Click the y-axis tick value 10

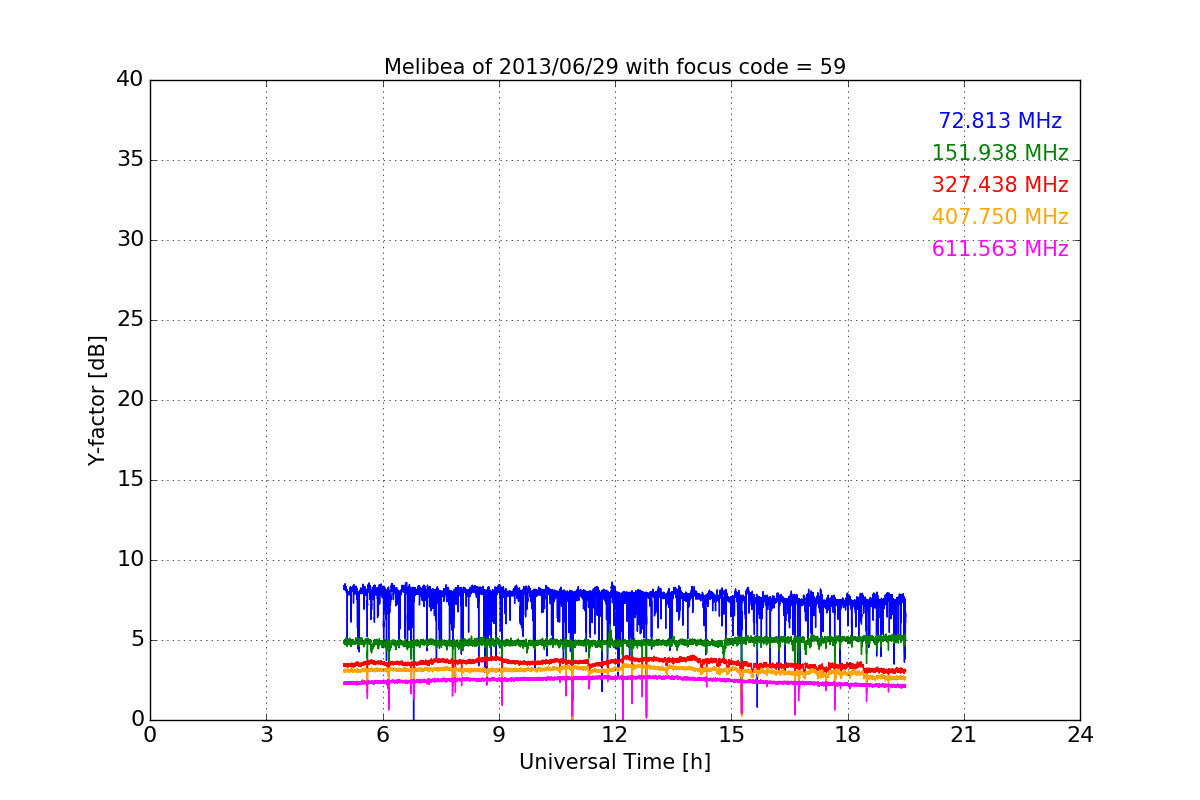pos(130,560)
